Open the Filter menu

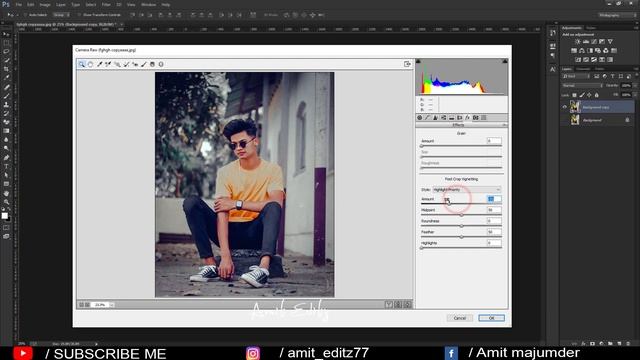pos(106,4)
